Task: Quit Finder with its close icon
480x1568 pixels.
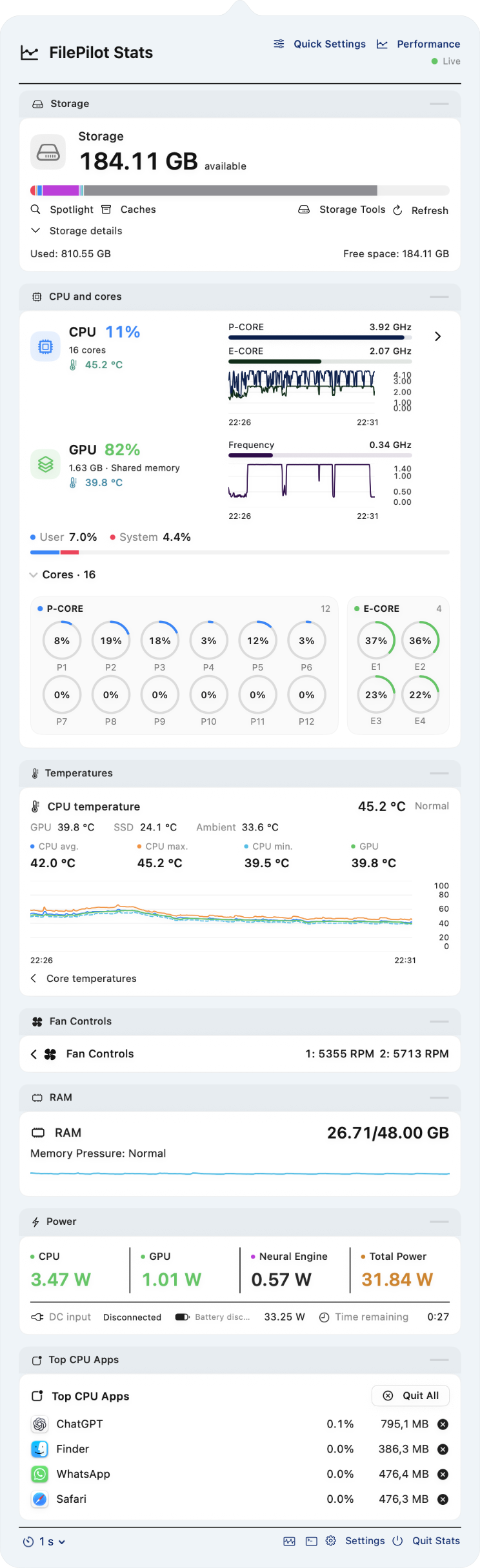Action: click(x=443, y=1449)
